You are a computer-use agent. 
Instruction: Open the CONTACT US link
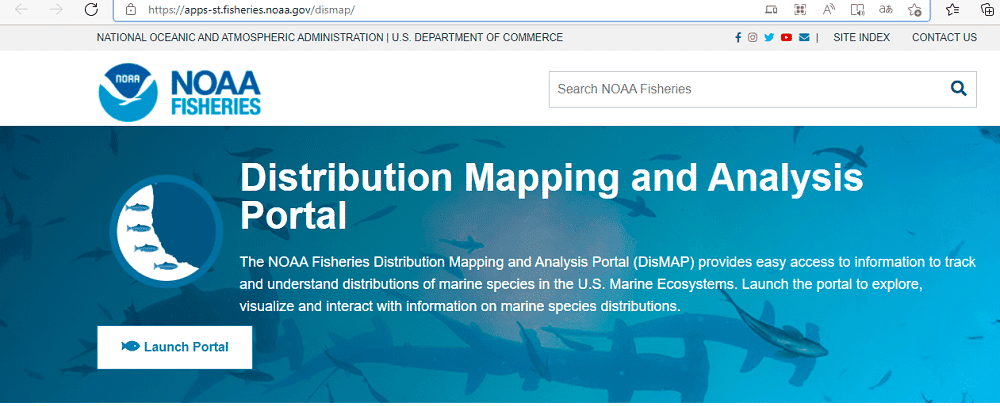point(945,38)
